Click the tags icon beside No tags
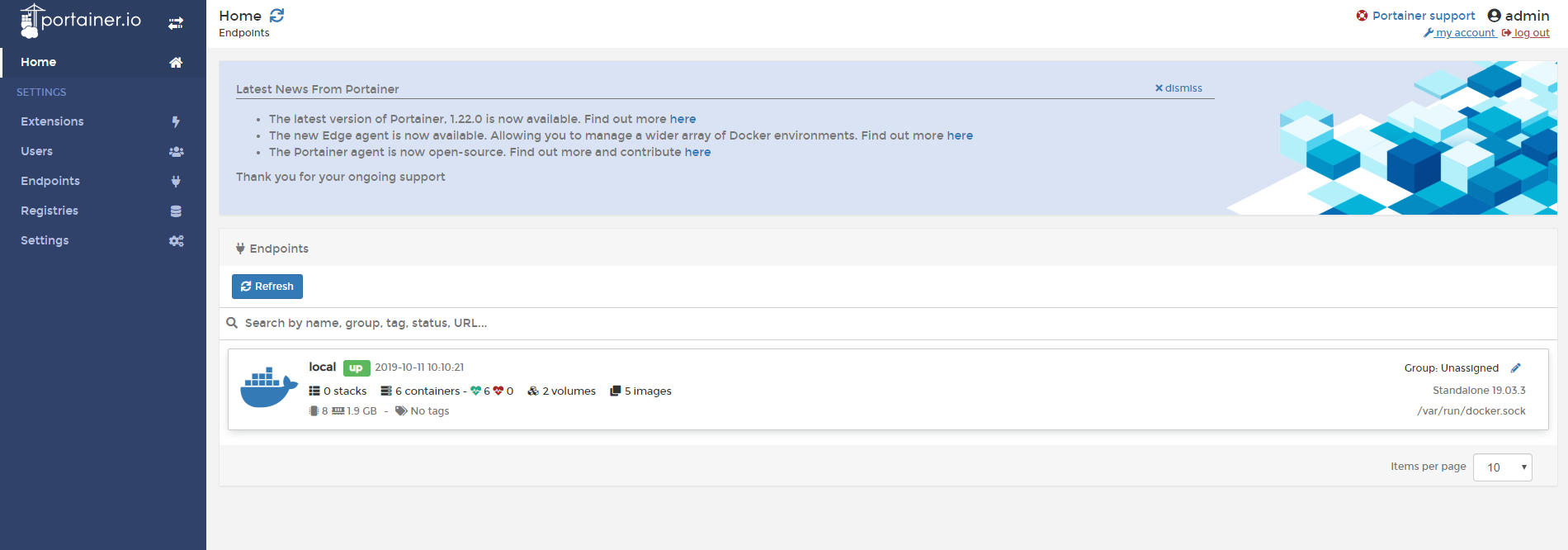 pyautogui.click(x=401, y=411)
